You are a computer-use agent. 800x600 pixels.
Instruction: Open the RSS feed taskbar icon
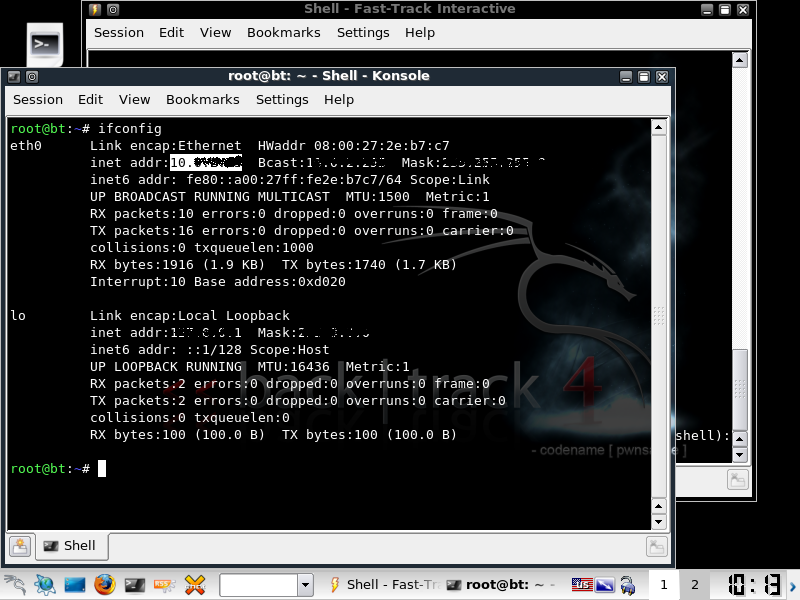click(164, 585)
